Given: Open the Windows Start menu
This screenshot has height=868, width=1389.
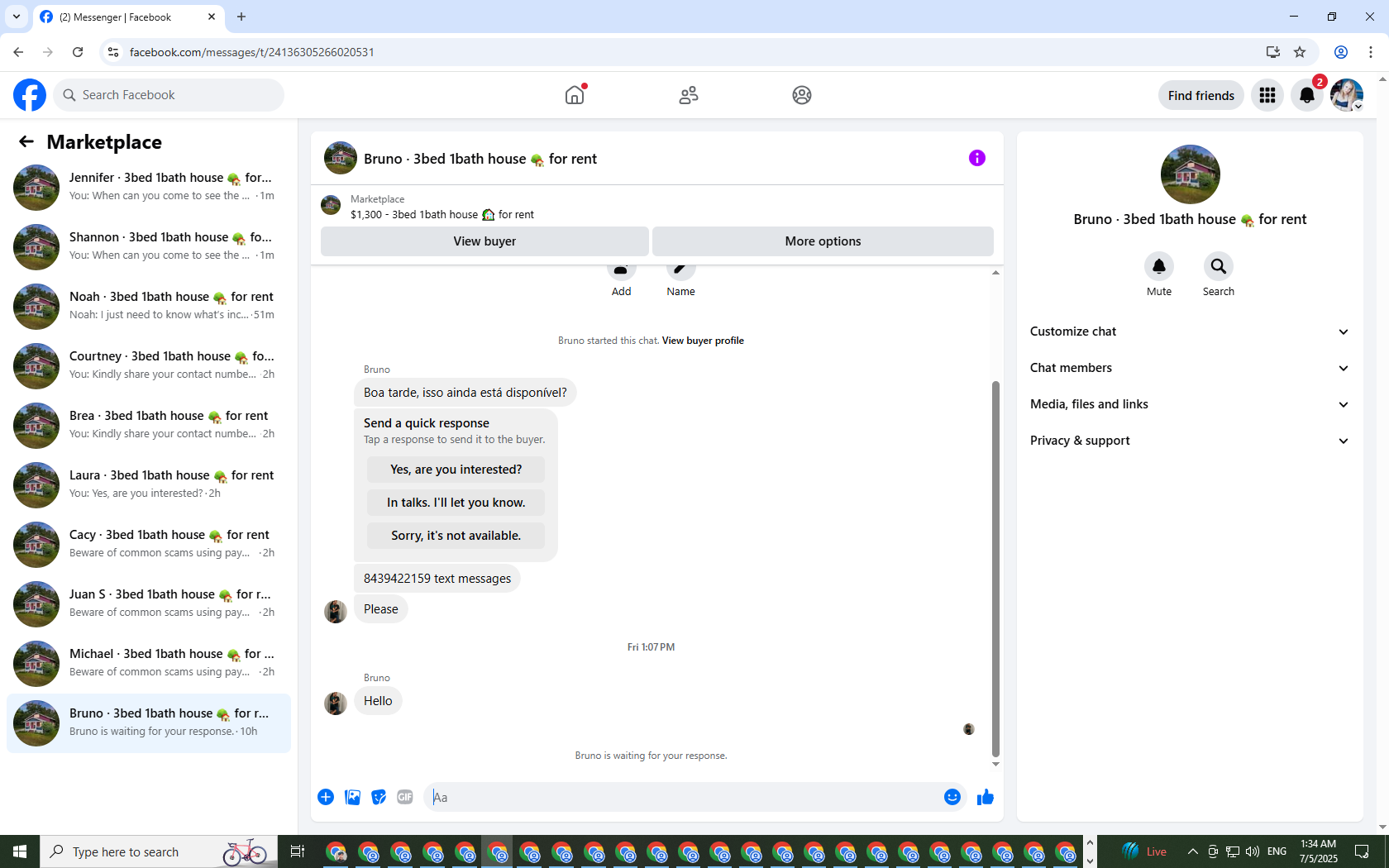Looking at the screenshot, I should (20, 851).
